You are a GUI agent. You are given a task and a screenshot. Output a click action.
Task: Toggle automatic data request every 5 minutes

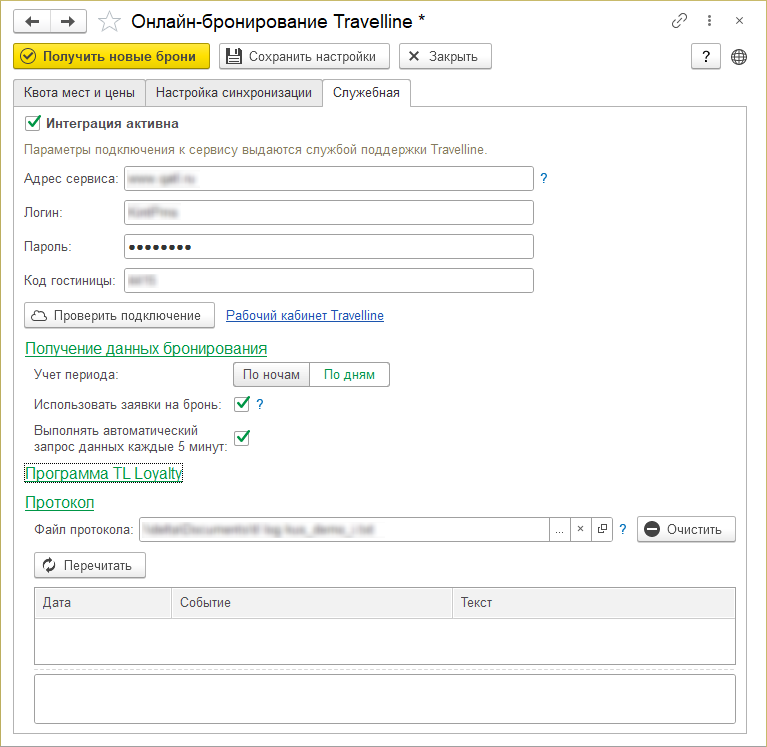coord(242,438)
